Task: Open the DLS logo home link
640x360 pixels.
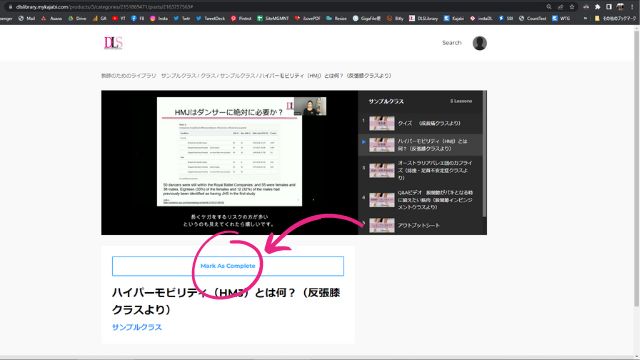Action: tap(113, 43)
